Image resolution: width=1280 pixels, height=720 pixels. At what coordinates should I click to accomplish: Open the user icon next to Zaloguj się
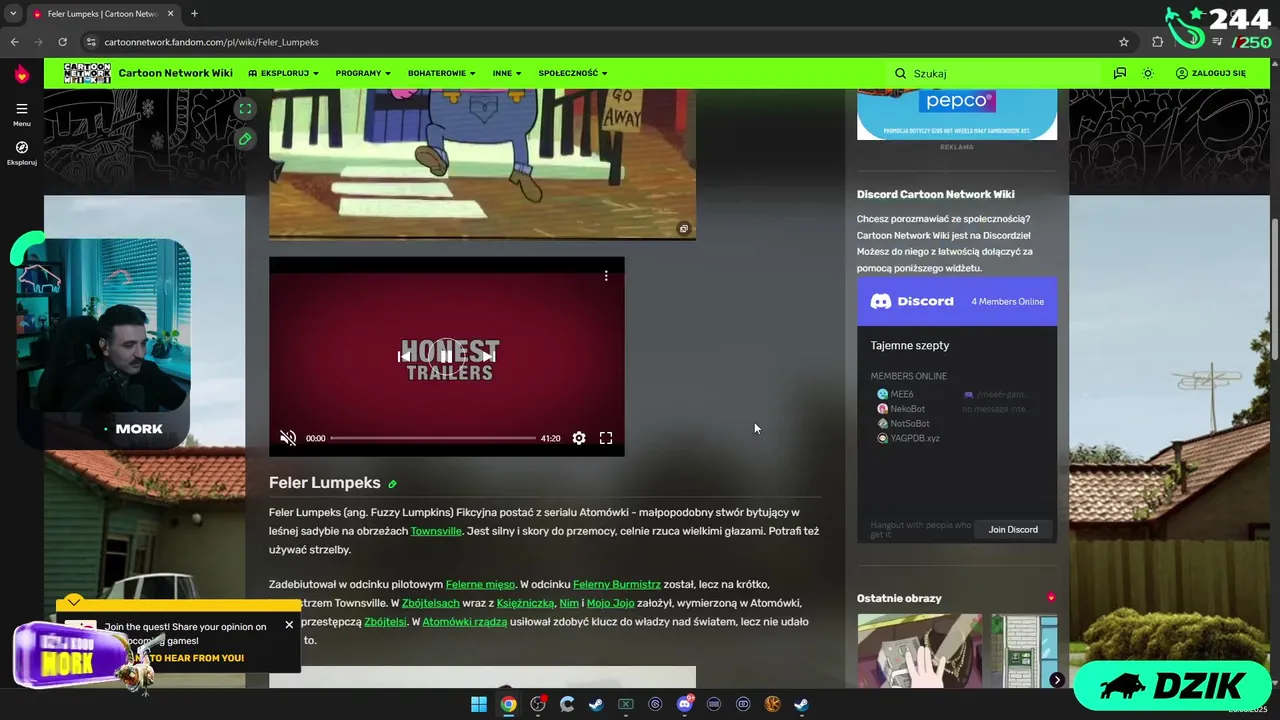pyautogui.click(x=1181, y=73)
